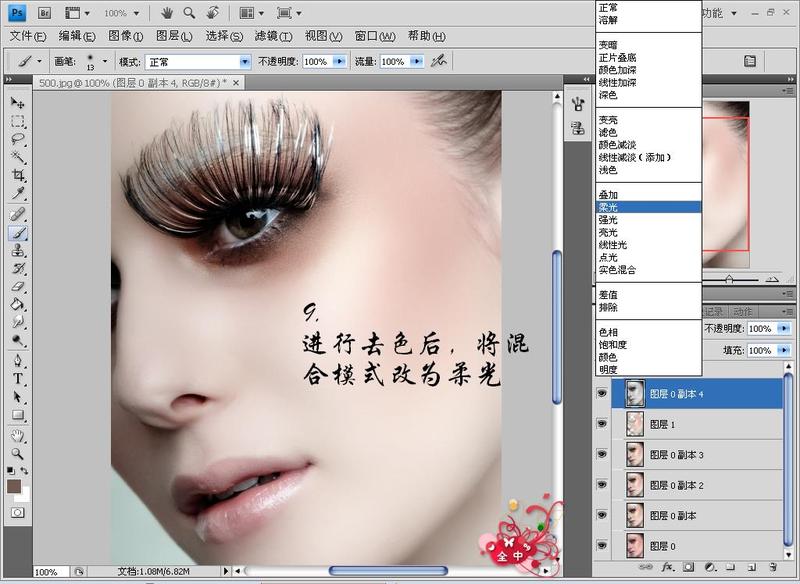Select the Clone Stamp tool
The width and height of the screenshot is (800, 584).
pos(18,251)
